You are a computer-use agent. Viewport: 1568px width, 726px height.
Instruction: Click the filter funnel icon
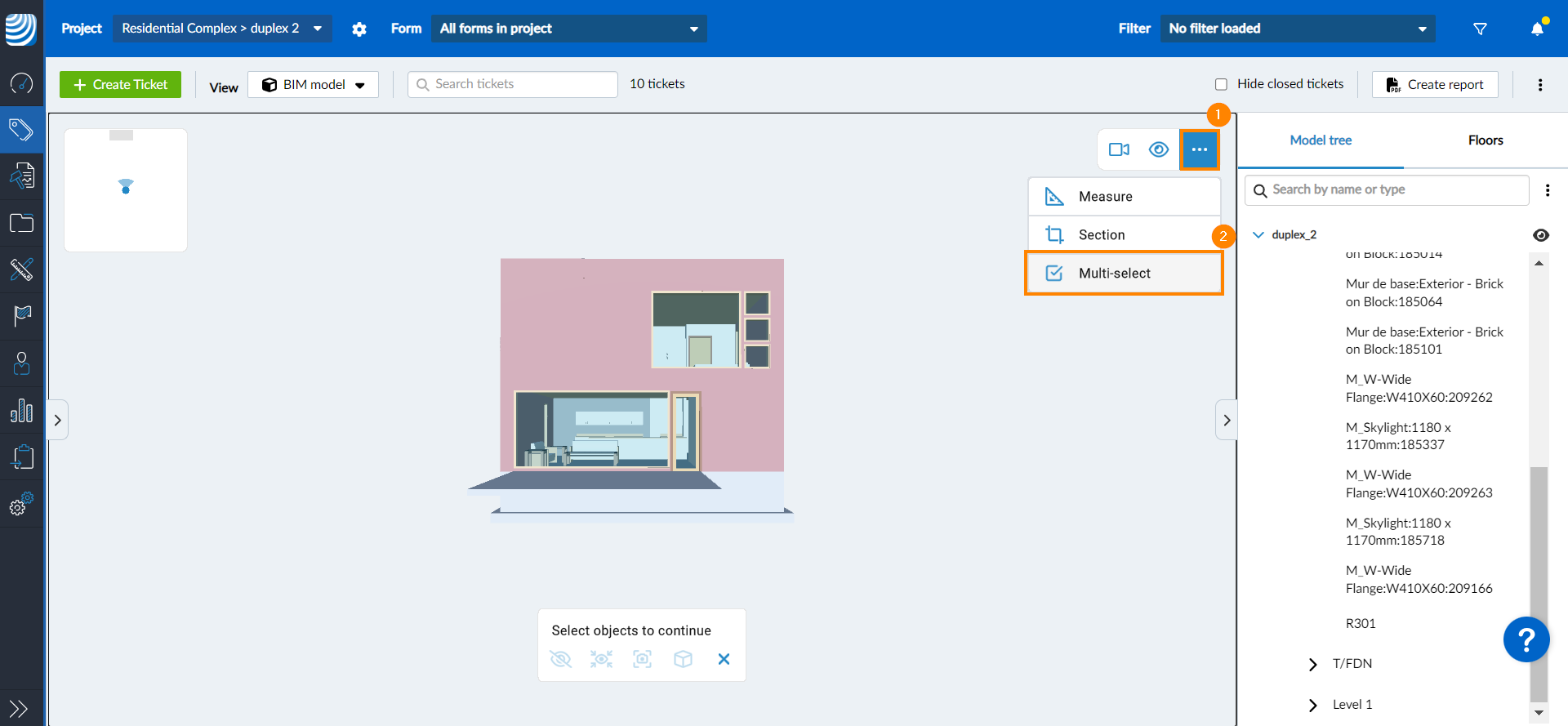(1480, 29)
